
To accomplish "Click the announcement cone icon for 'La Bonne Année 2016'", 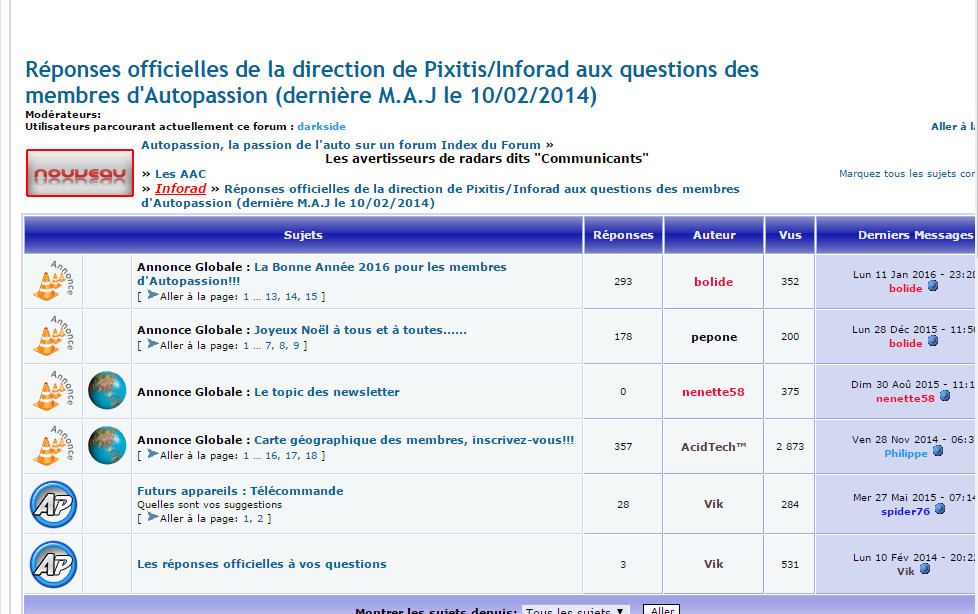I will point(53,281).
